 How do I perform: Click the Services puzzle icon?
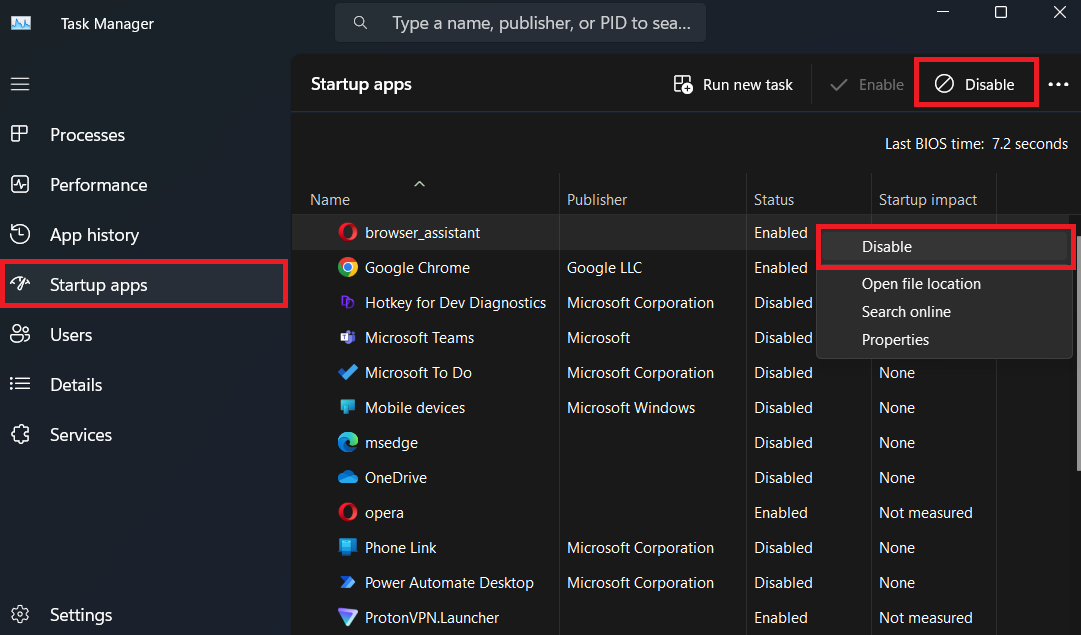coord(20,434)
